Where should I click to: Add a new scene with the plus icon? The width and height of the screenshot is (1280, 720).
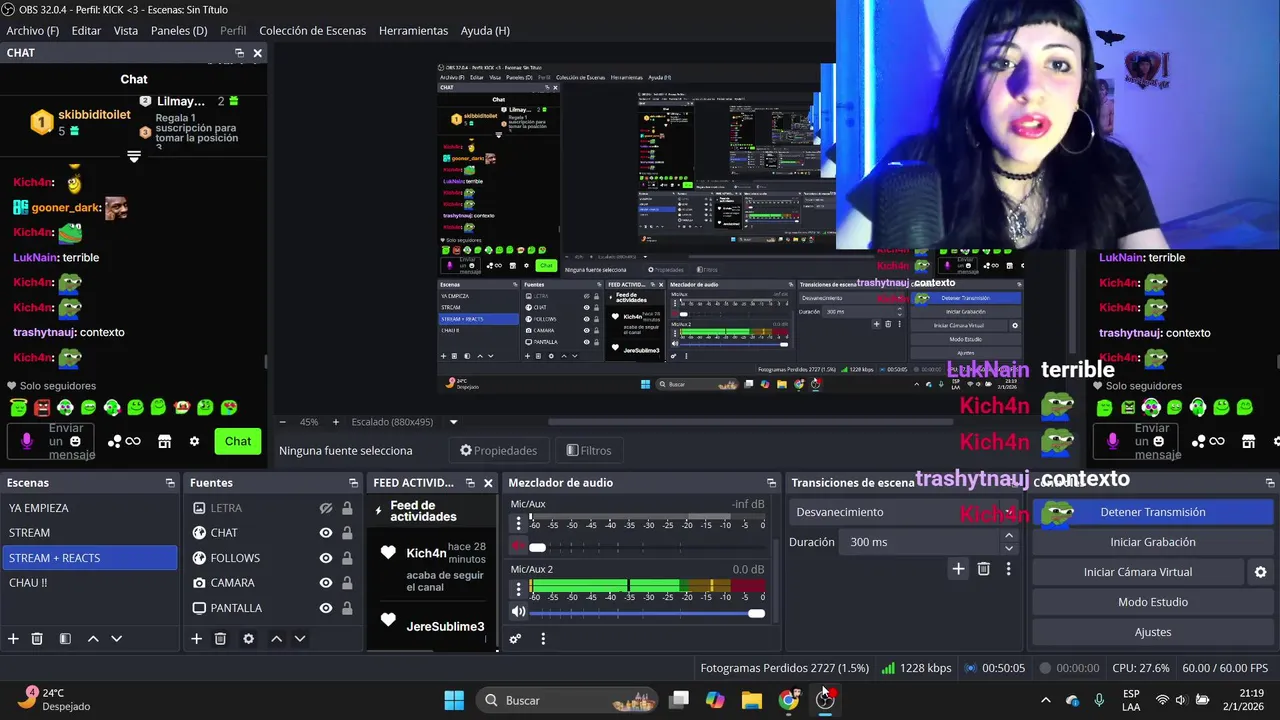pyautogui.click(x=13, y=639)
